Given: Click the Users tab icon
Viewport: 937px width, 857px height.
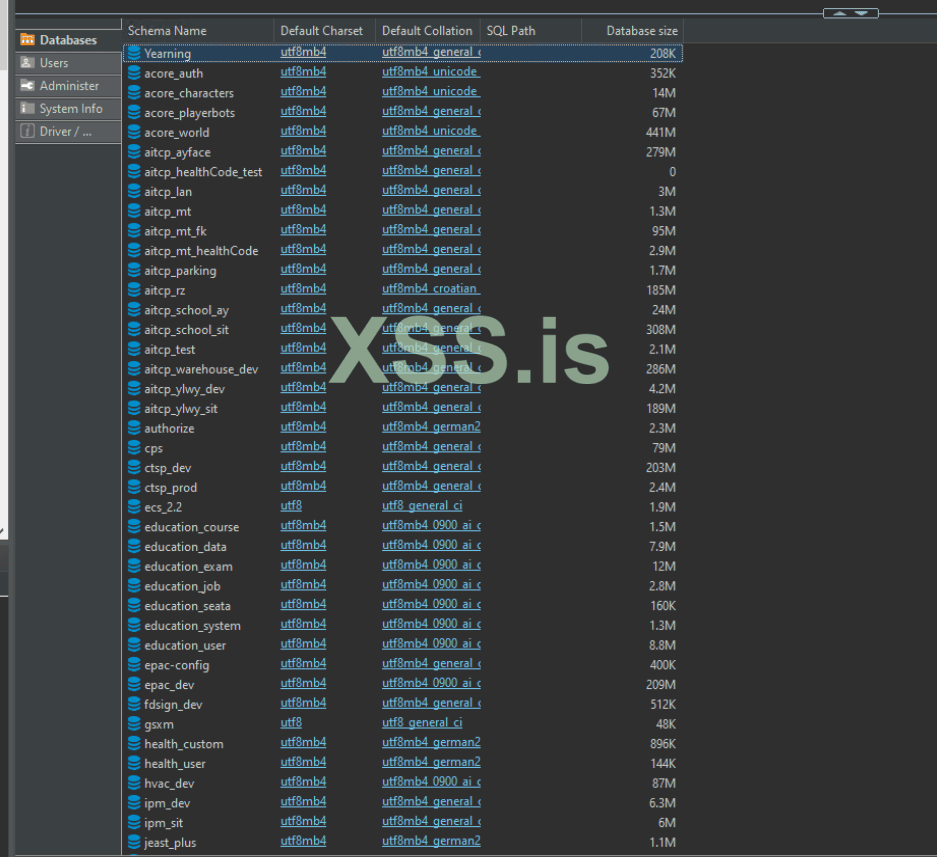Looking at the screenshot, I should click(x=28, y=63).
